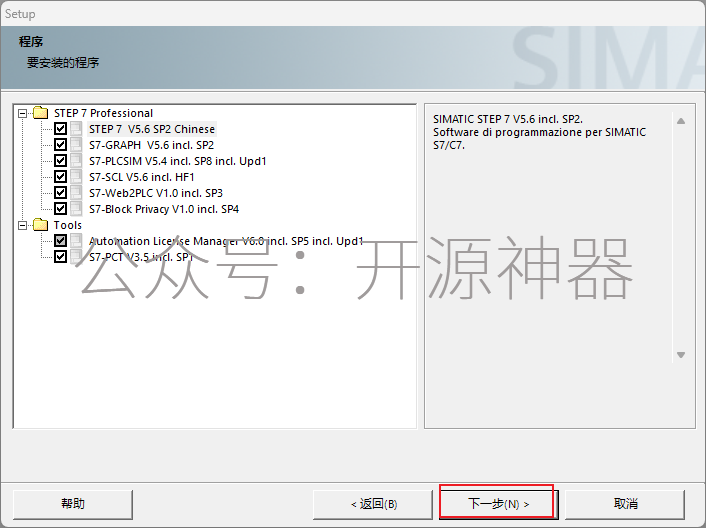
Task: Go back with the 返回(B) button
Action: tap(373, 504)
